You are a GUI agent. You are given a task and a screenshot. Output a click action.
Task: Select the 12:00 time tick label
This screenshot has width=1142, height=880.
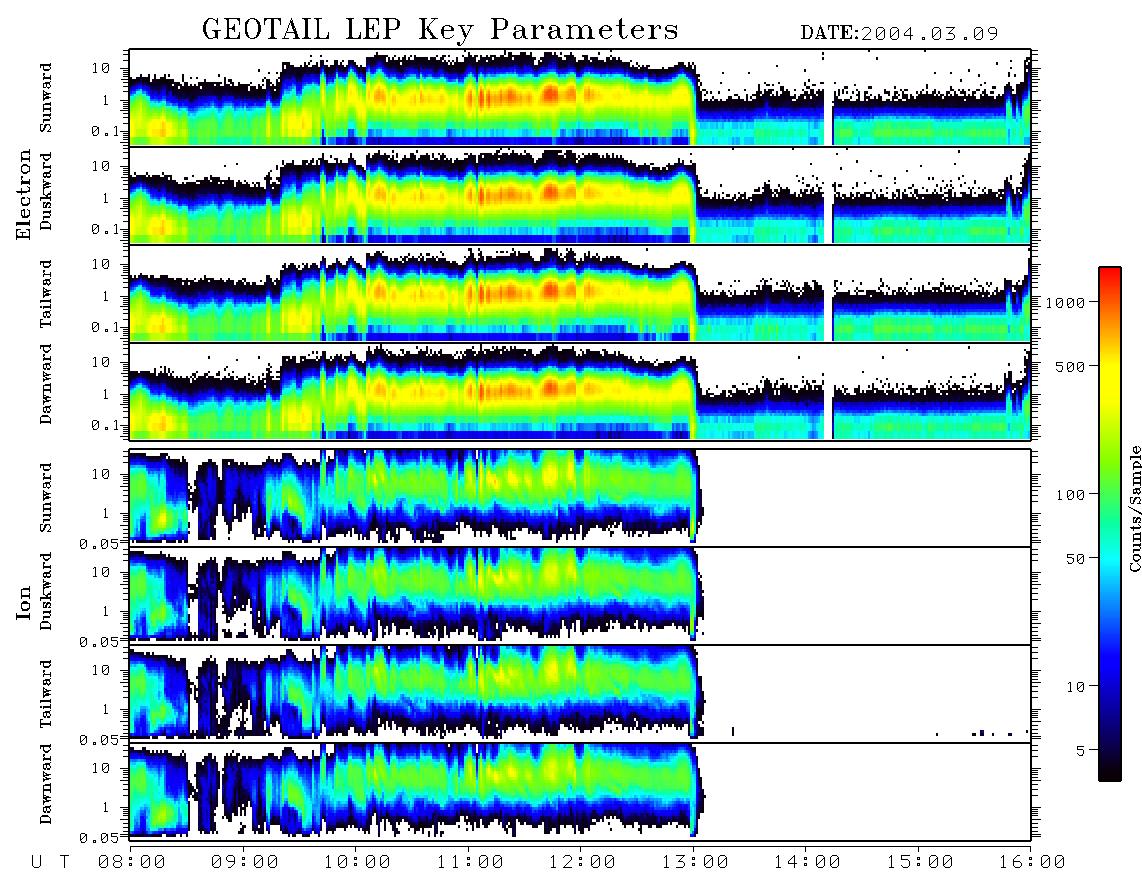click(582, 862)
